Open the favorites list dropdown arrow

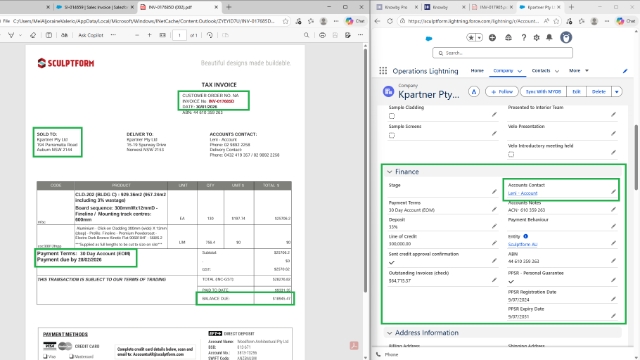(x=479, y=38)
